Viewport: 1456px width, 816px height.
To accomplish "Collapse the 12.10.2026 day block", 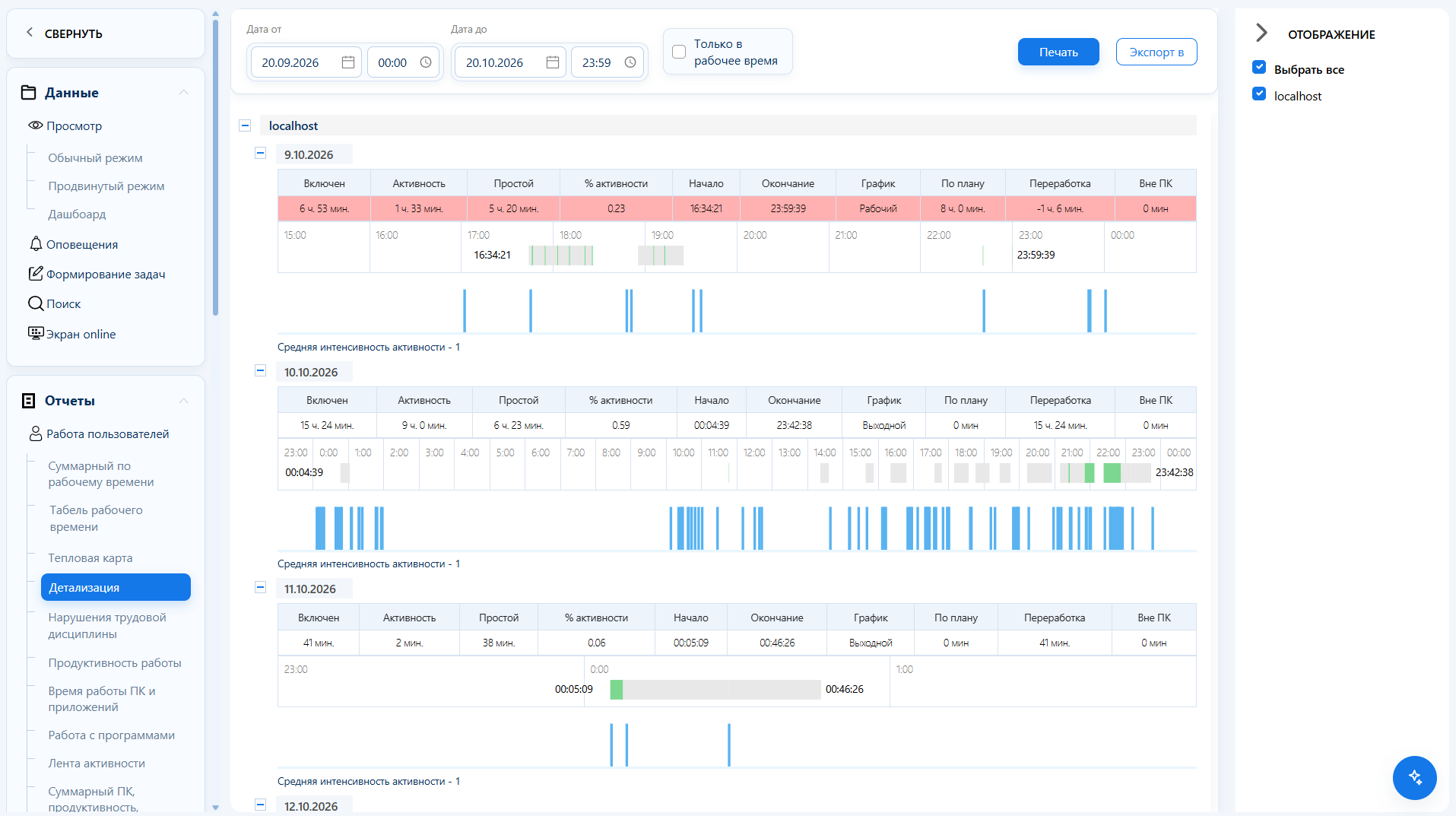I will 260,805.
